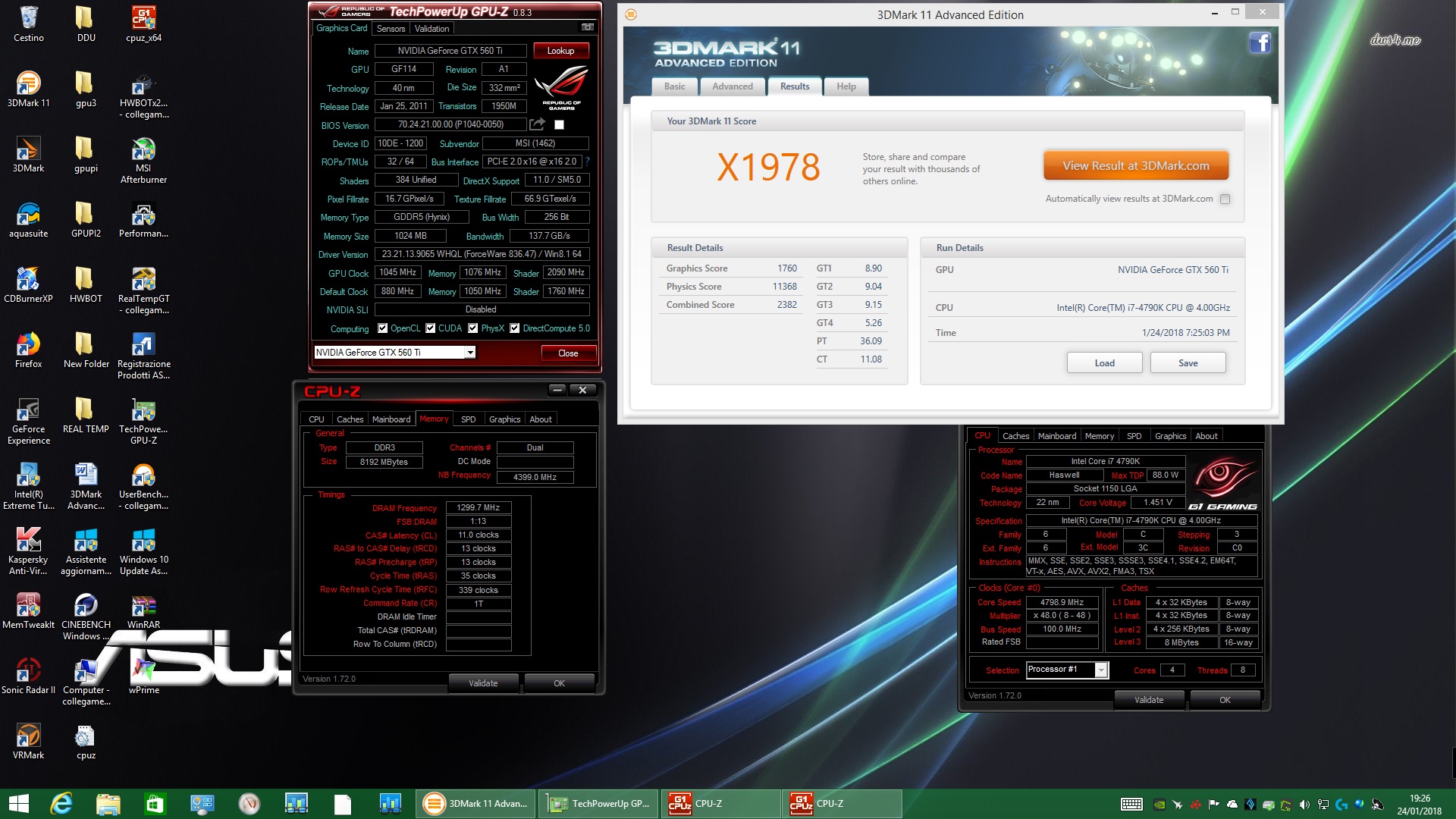Open the volume tray icon
This screenshot has height=819, width=1456.
pos(1304,804)
